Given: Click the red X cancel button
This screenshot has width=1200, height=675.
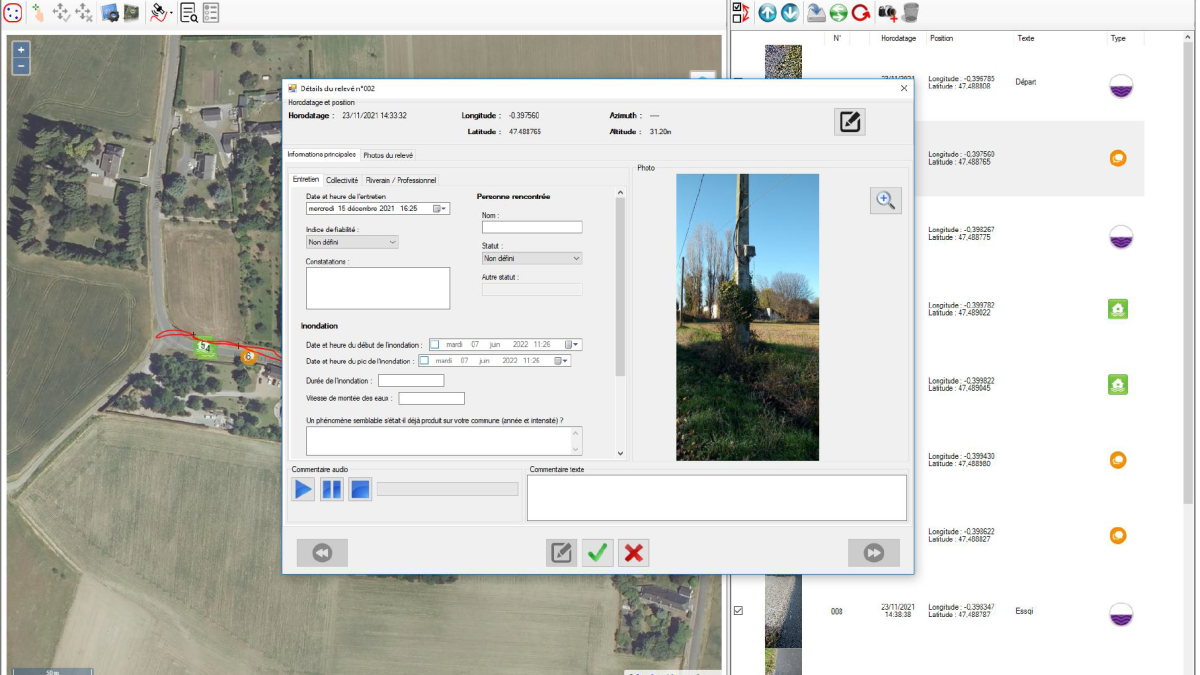Looking at the screenshot, I should (x=633, y=553).
